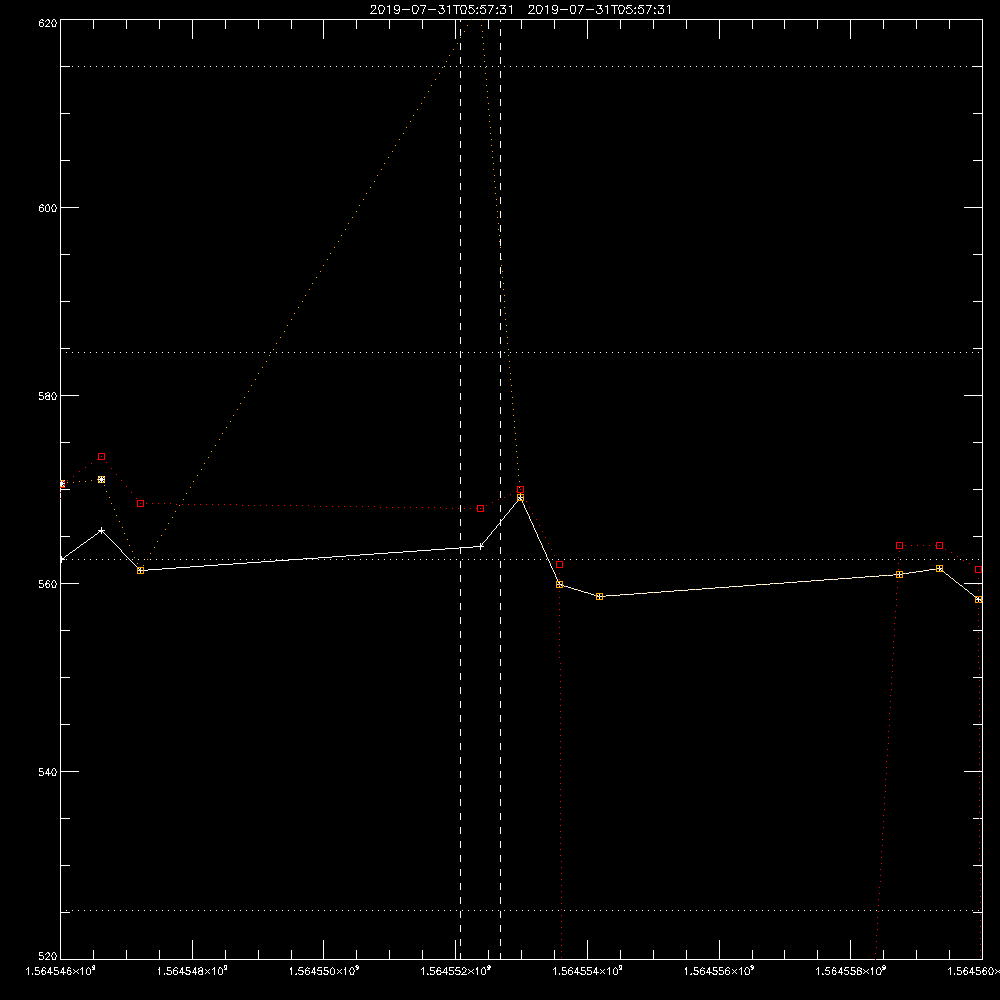The image size is (1000, 1000).
Task: Click the 620 y-axis label
Action: coord(48,23)
